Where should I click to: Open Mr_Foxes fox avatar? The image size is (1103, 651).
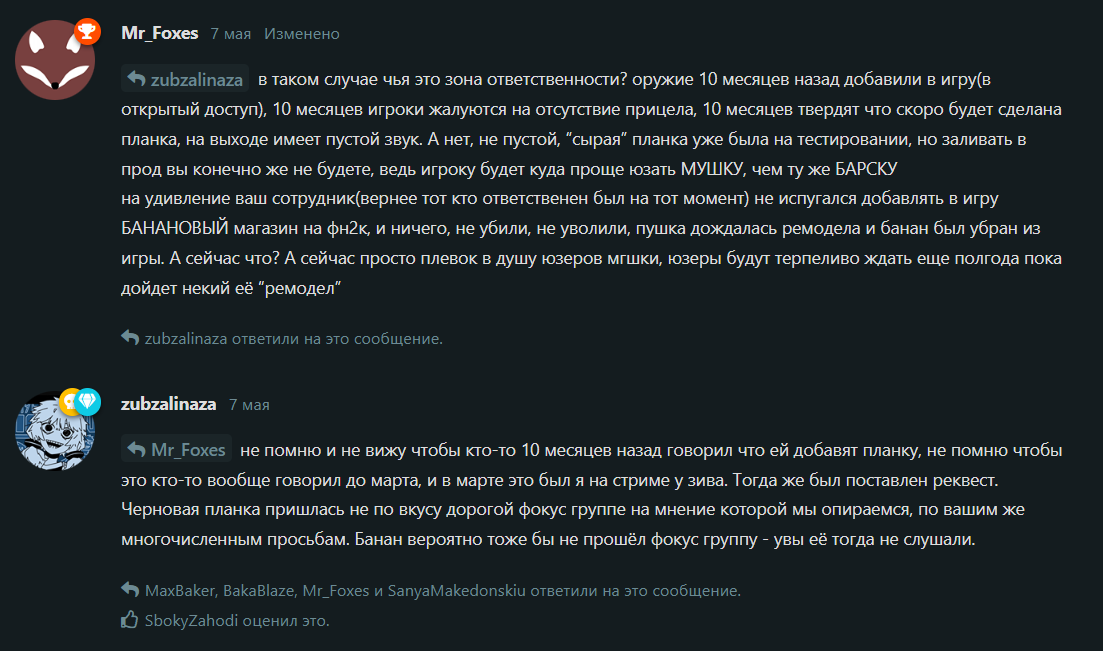[55, 60]
